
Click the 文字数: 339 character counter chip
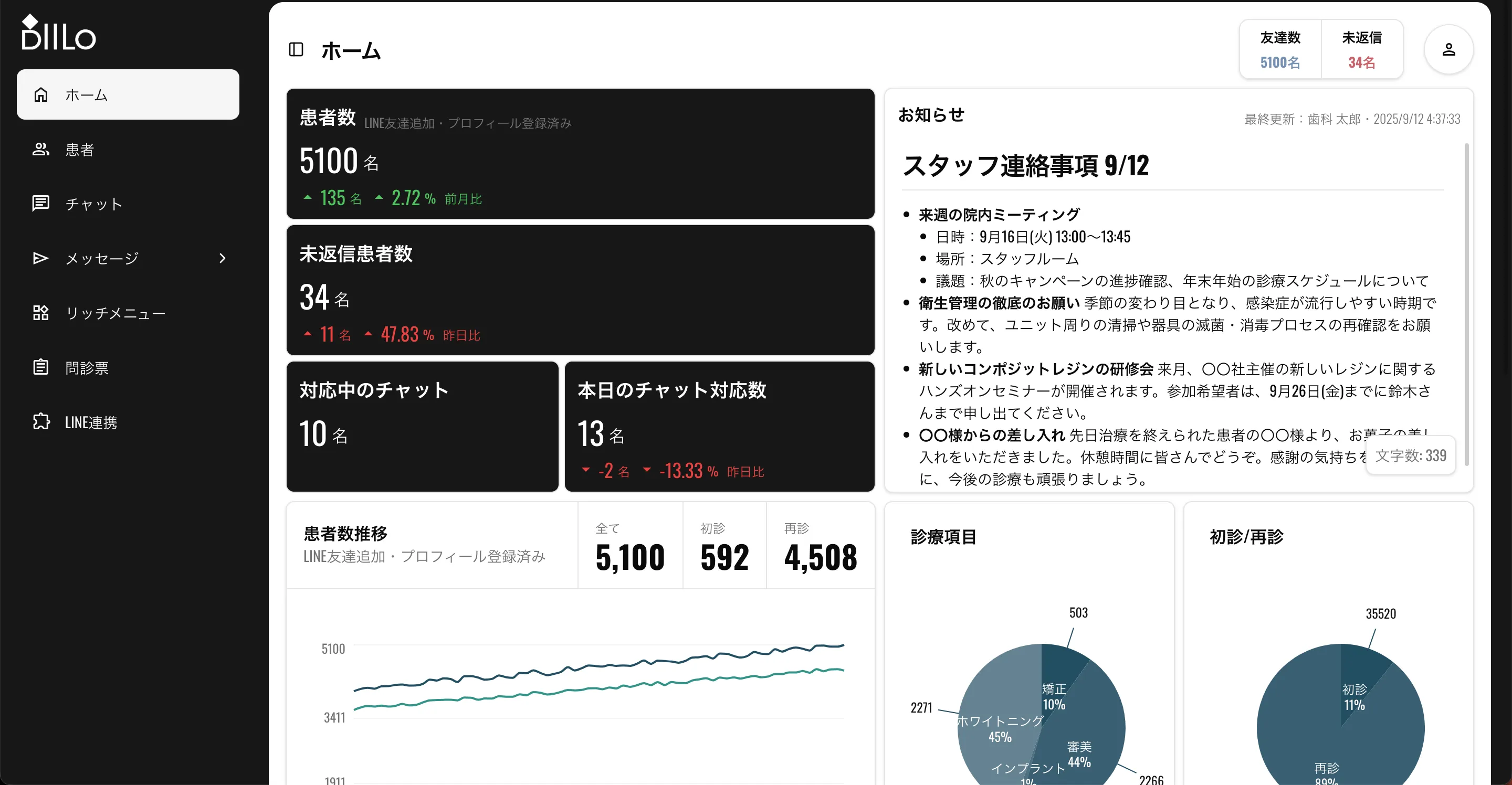coord(1411,455)
